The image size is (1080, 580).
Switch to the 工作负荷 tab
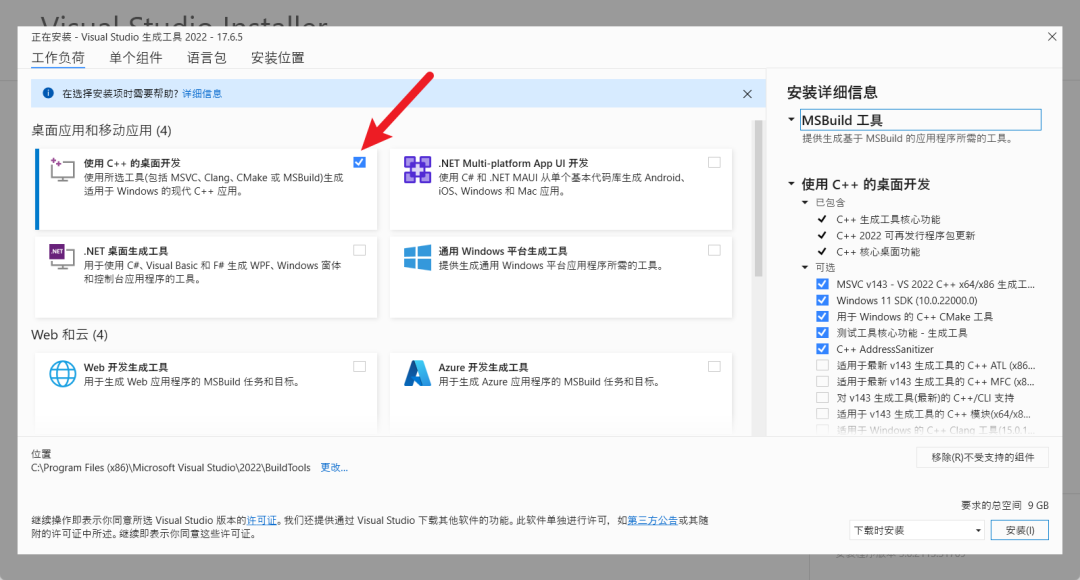58,58
